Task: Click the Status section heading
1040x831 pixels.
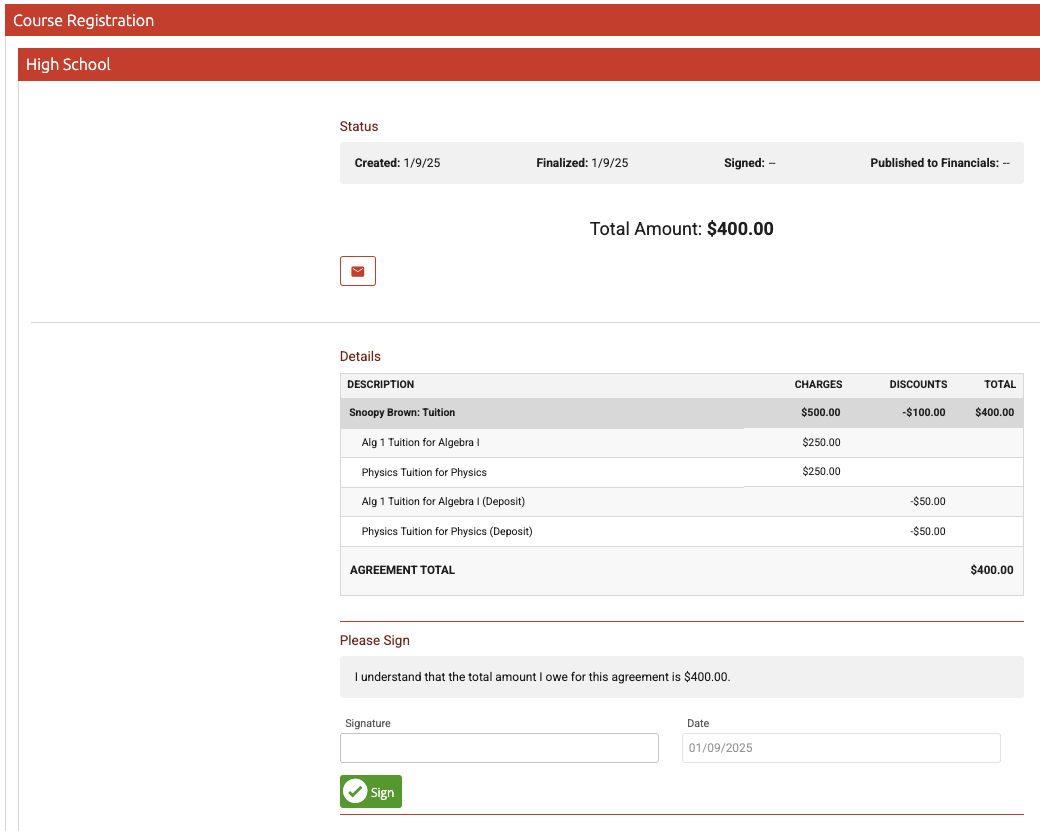Action: pos(359,127)
